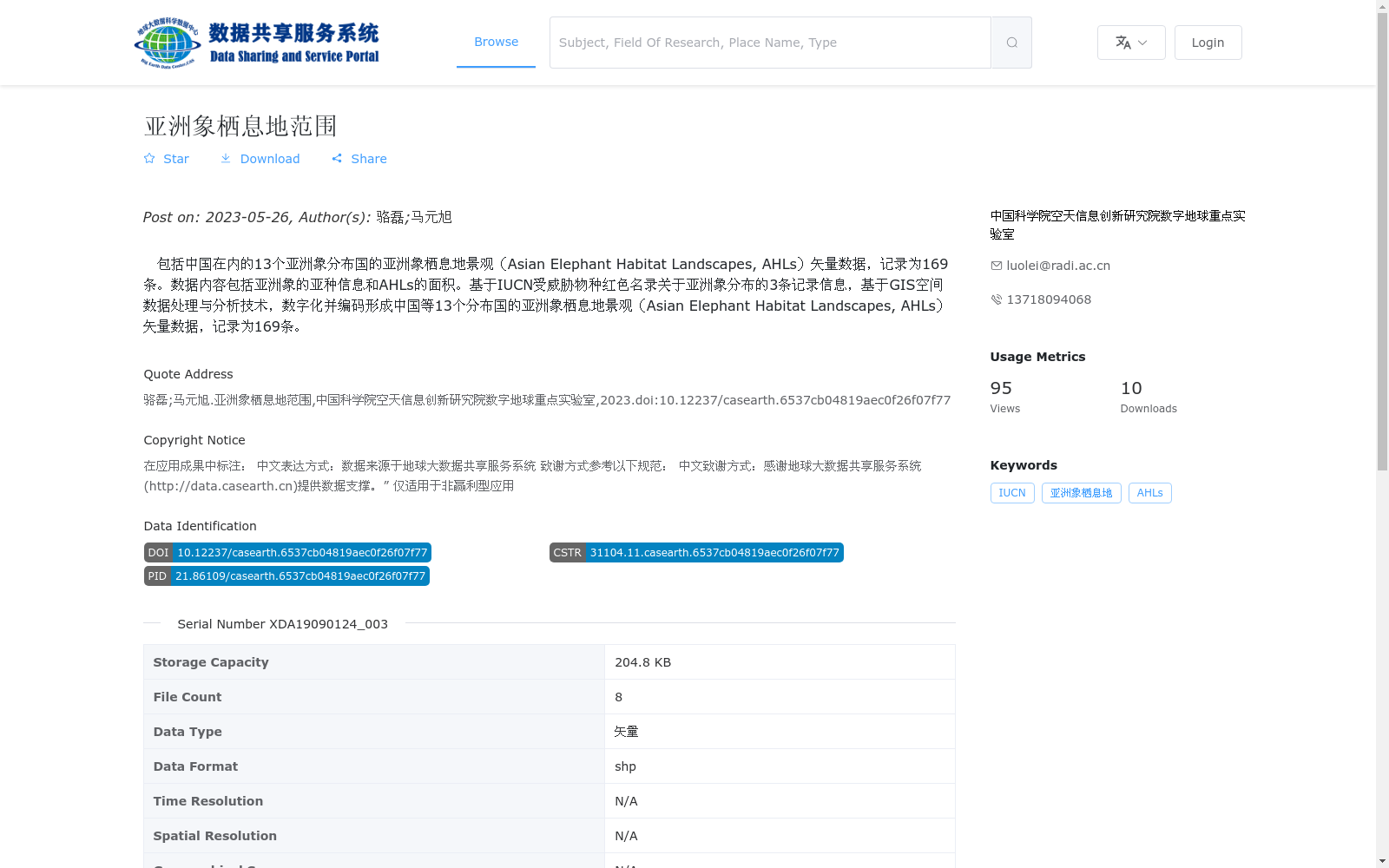Click the magnifier search button

coord(1011,43)
